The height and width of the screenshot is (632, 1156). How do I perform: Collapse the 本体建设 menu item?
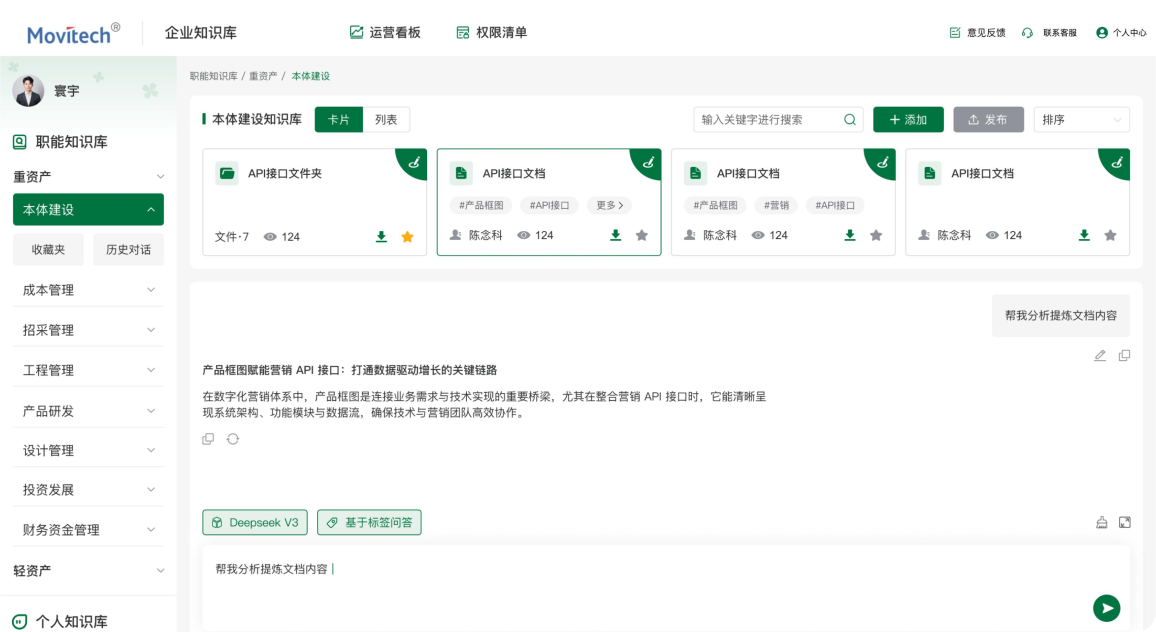click(x=88, y=209)
